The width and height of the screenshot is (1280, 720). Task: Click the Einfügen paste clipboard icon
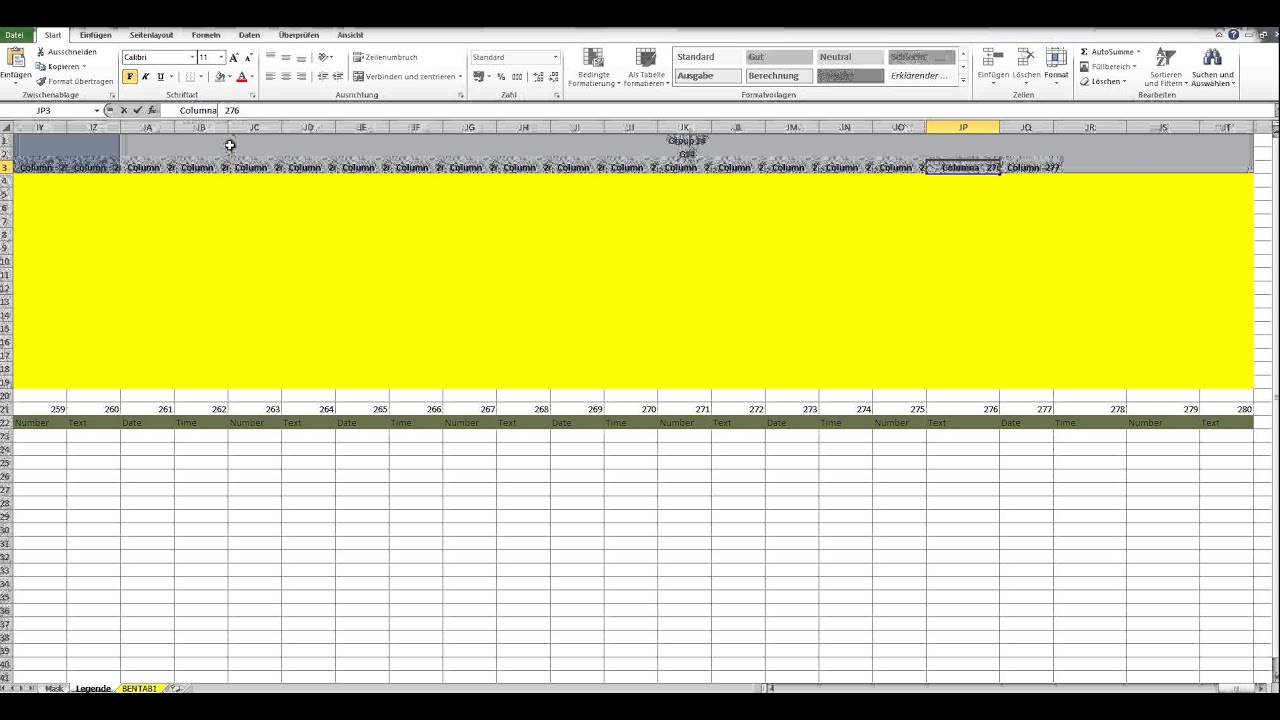pyautogui.click(x=15, y=58)
